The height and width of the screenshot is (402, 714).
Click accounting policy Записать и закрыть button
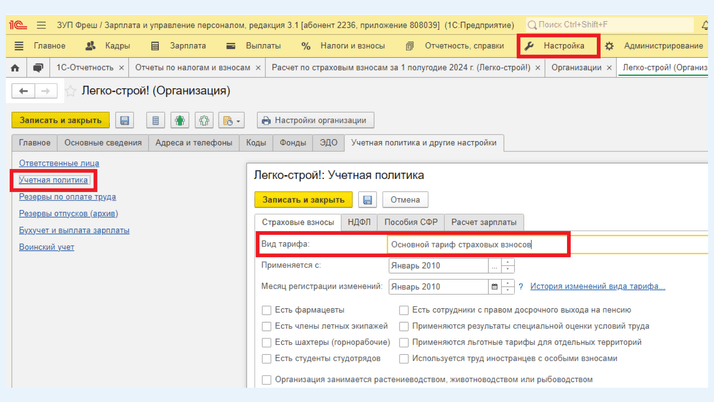click(x=303, y=200)
